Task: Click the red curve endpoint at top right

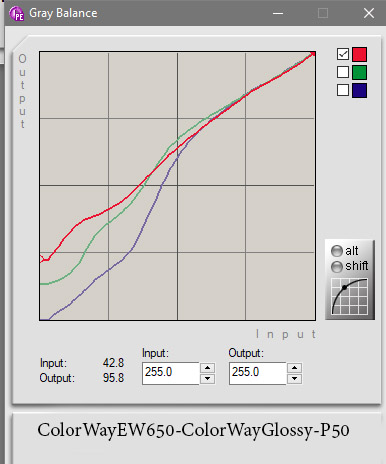Action: [x=313, y=54]
